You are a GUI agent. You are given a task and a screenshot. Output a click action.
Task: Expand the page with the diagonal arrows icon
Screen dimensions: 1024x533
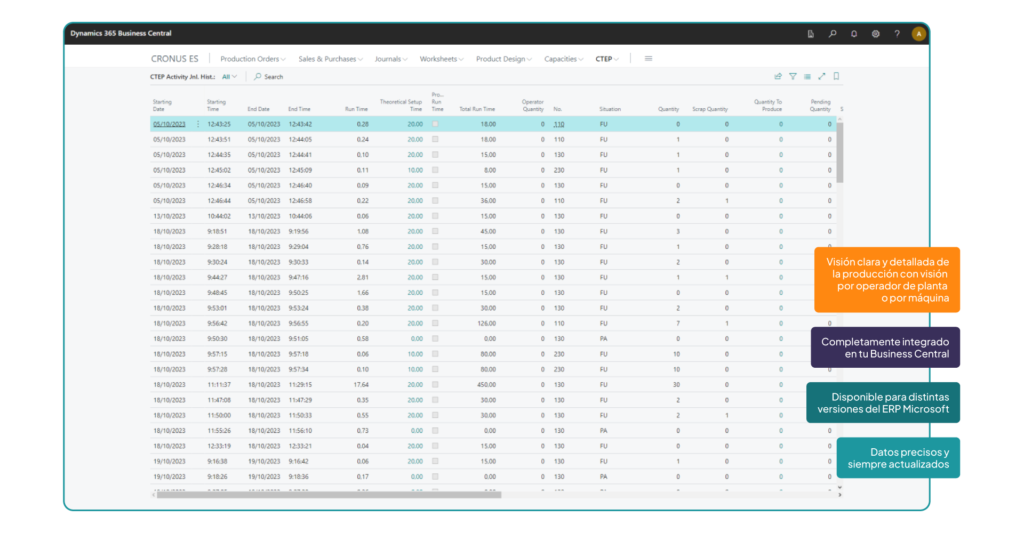(822, 76)
